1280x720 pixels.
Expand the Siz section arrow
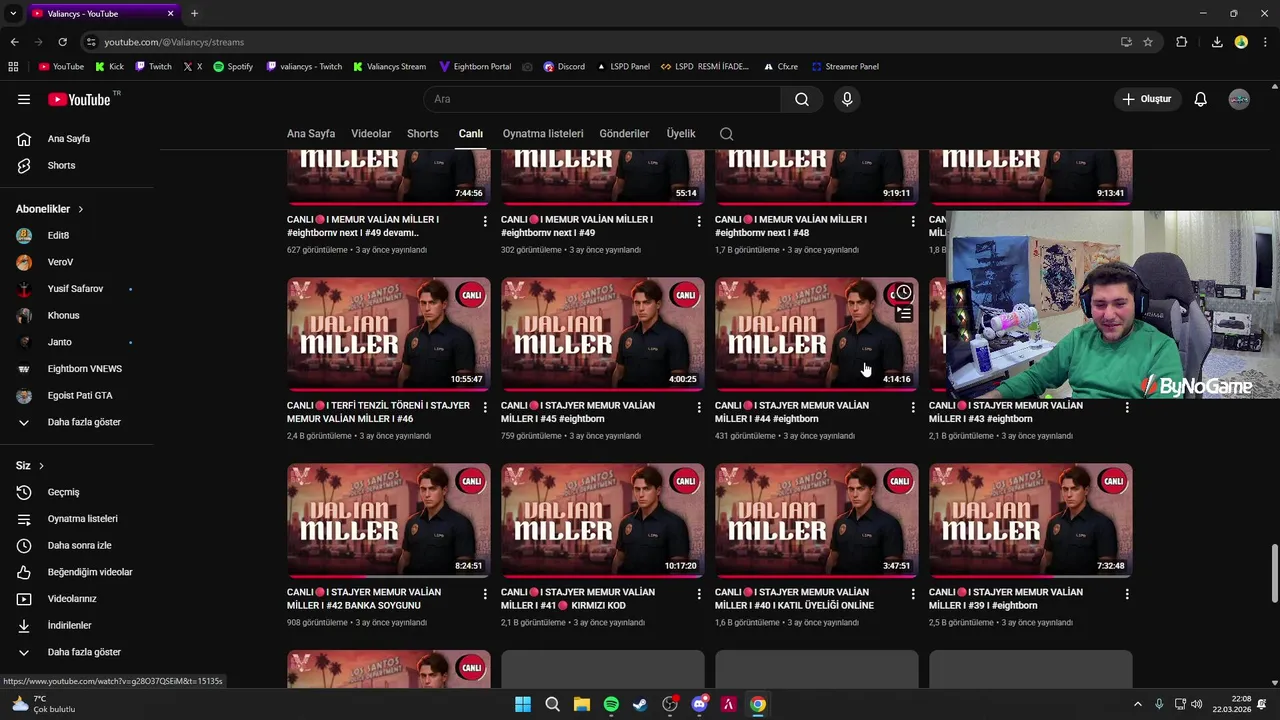(x=41, y=466)
